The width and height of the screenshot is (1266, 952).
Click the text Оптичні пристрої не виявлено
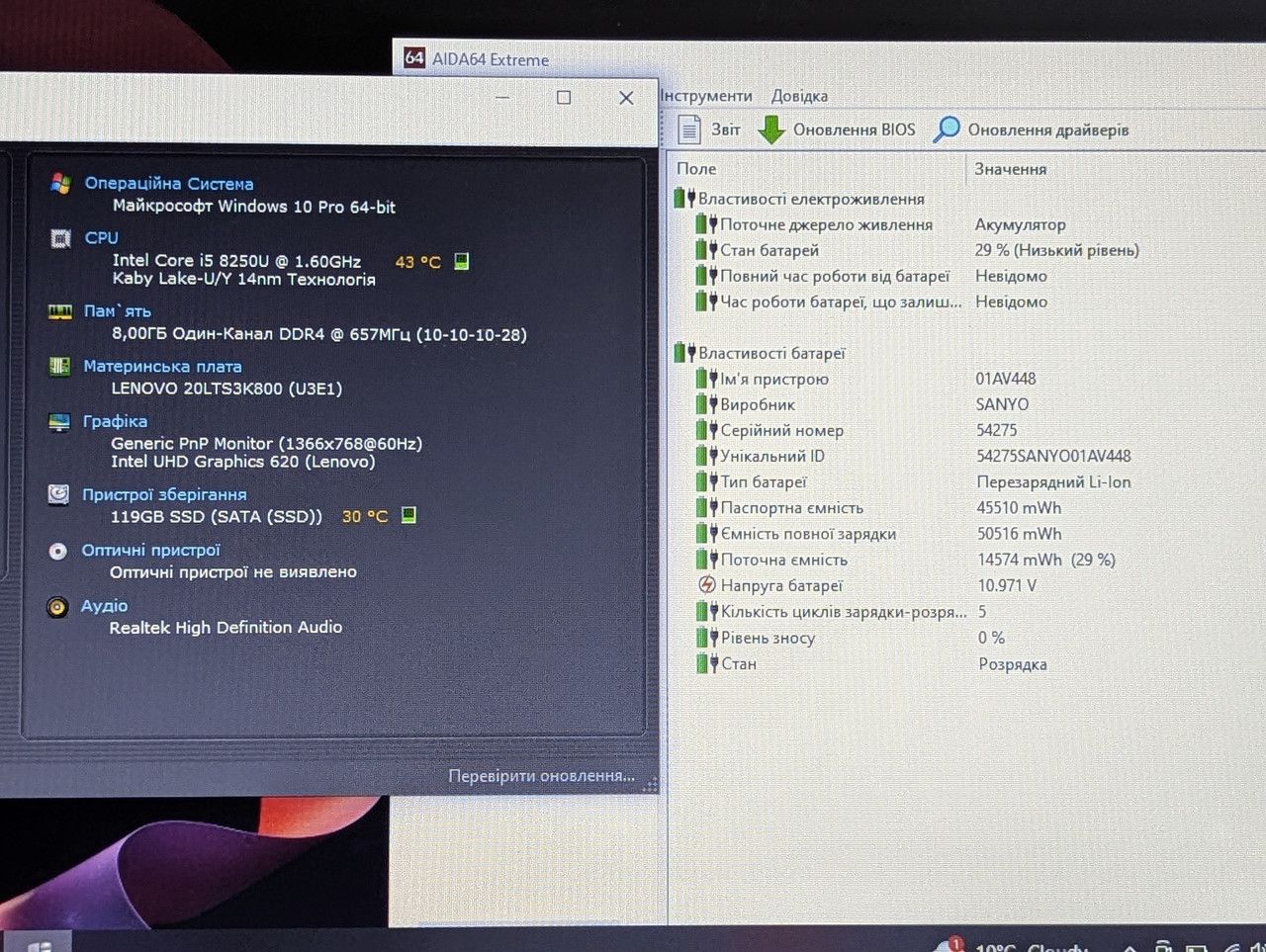233,571
